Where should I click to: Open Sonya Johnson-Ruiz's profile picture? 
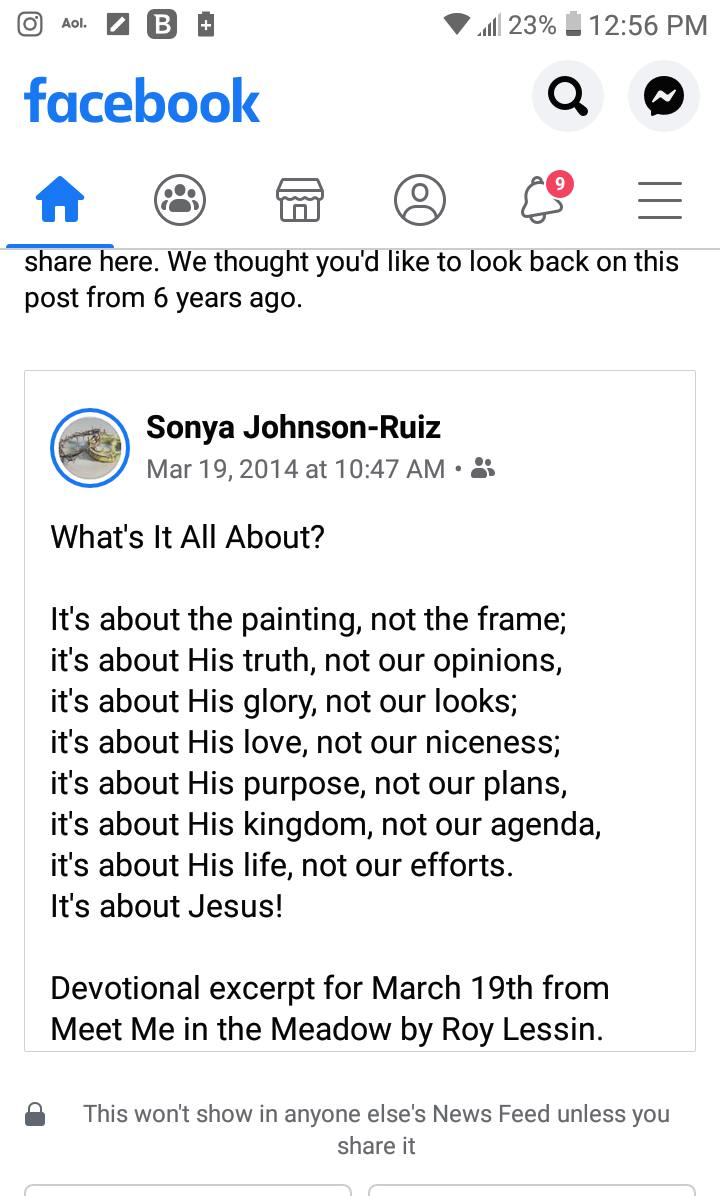(90, 448)
